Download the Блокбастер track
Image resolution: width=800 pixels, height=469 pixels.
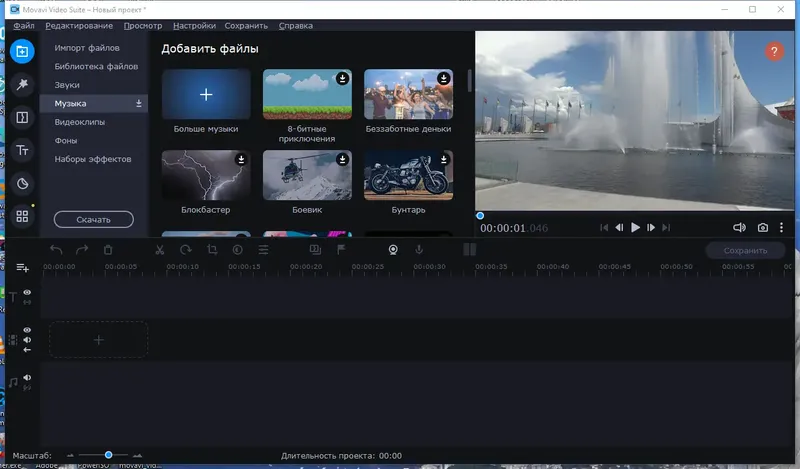pos(241,160)
